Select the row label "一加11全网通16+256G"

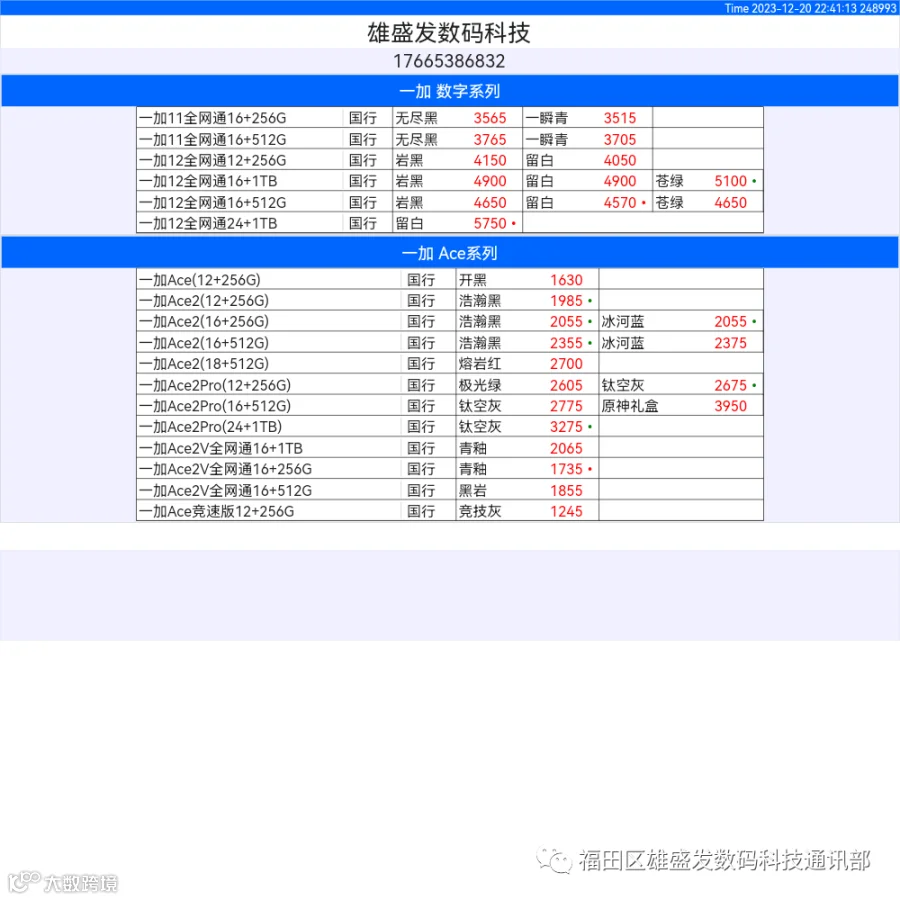click(x=213, y=118)
